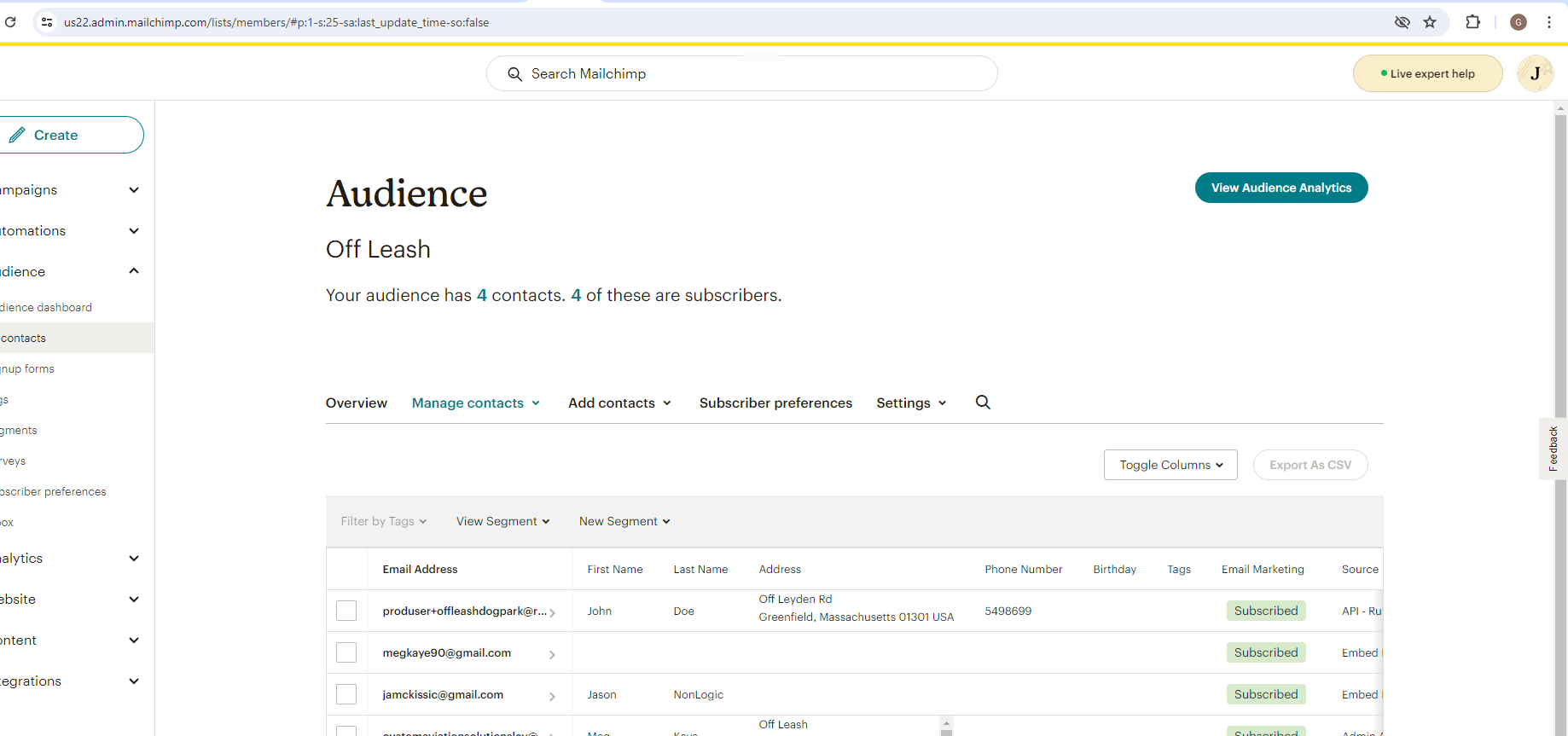Open the Mailchimp account avatar J
Viewport: 1568px width, 736px height.
coord(1535,73)
